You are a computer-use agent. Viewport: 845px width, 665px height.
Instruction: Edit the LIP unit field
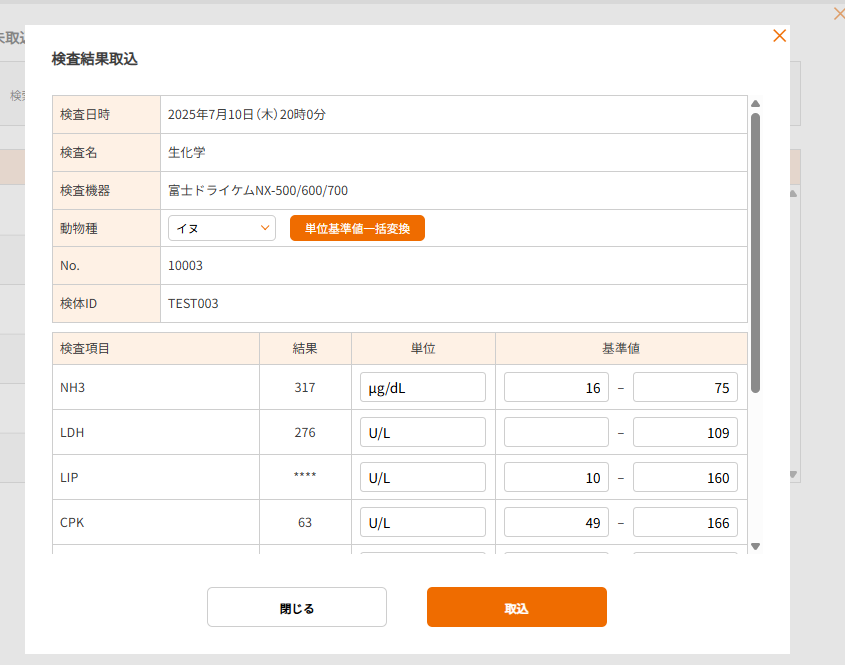[422, 477]
